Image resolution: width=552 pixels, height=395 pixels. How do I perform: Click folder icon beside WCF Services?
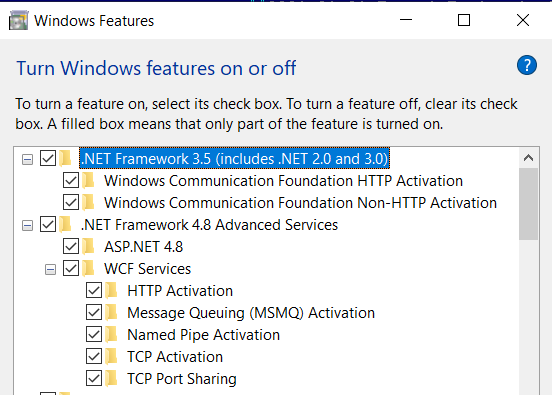(88, 269)
